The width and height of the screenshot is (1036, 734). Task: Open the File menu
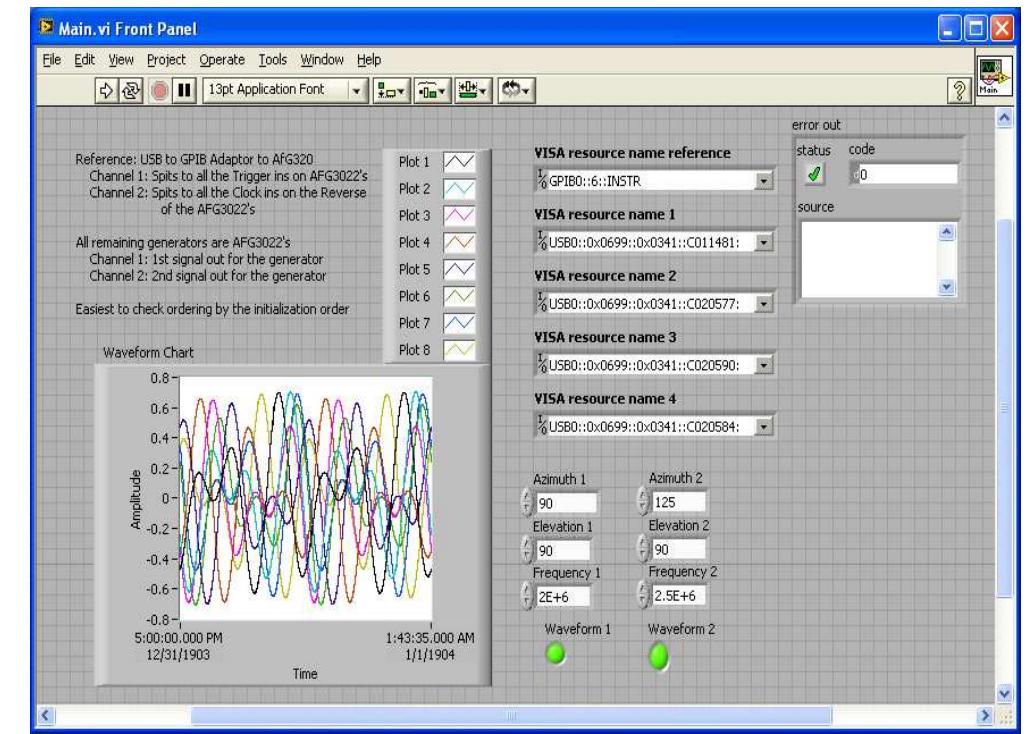click(52, 59)
